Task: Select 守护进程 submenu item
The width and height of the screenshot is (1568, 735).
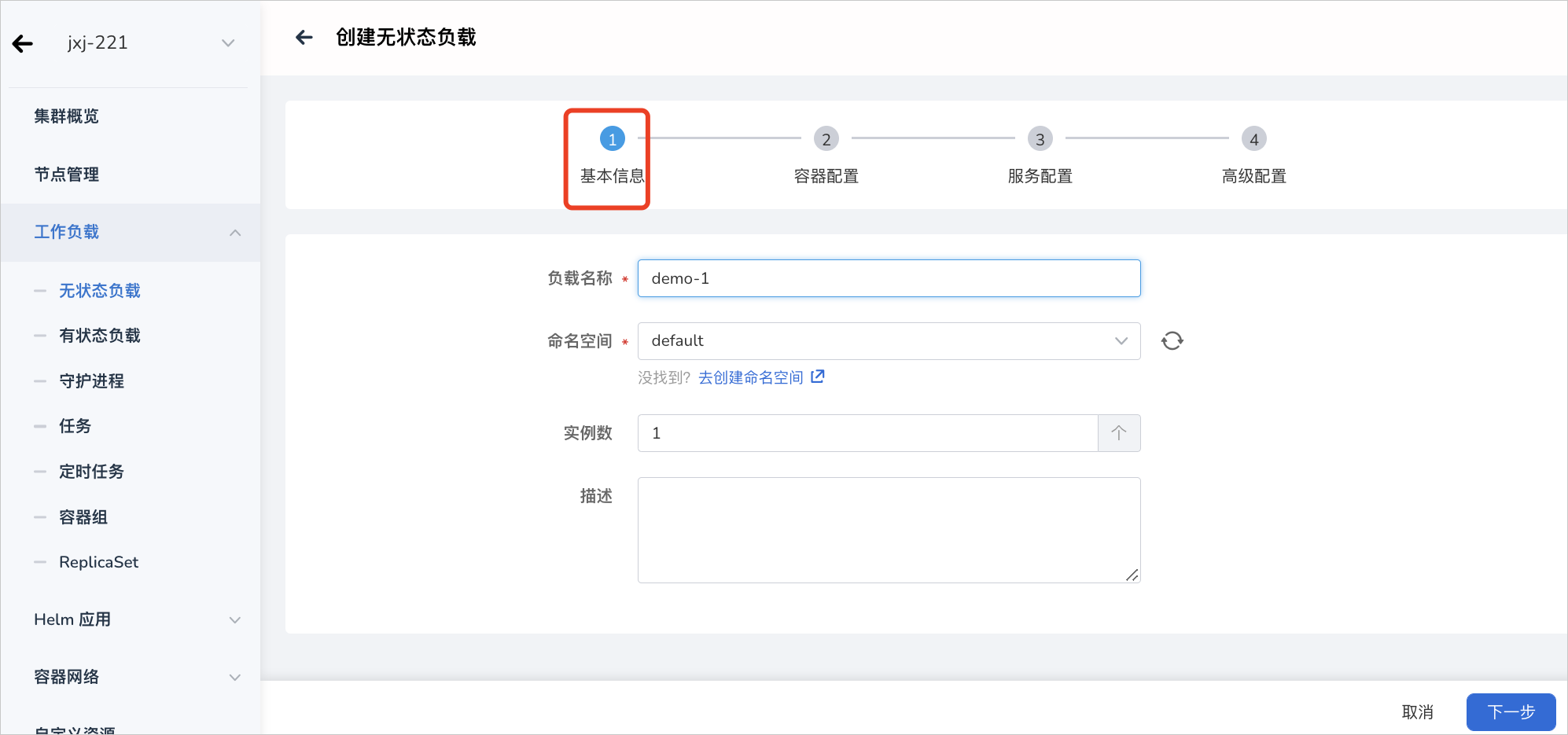Action: [92, 381]
